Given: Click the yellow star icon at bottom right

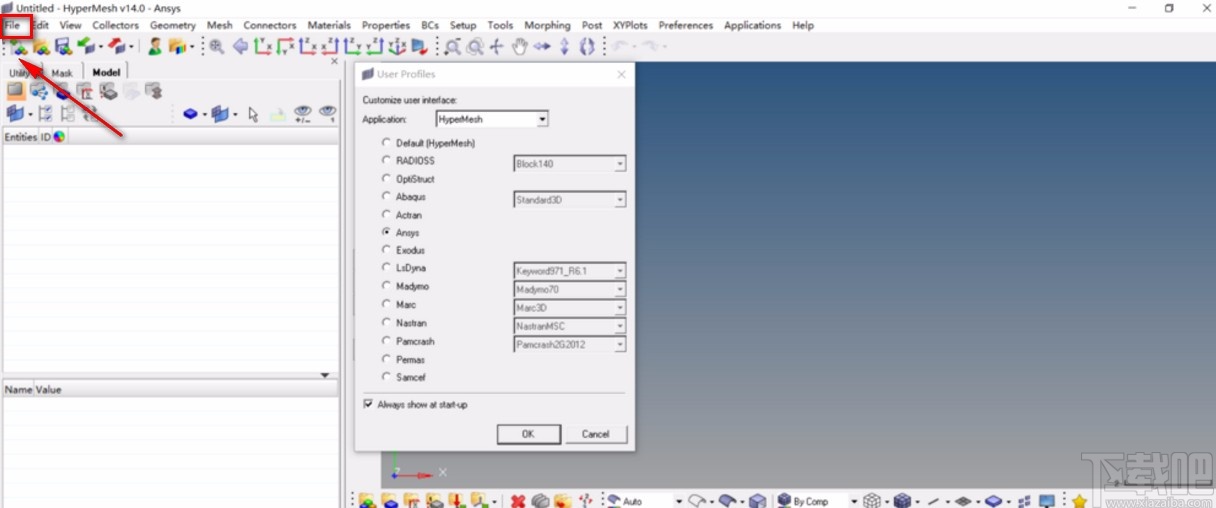Looking at the screenshot, I should point(1080,501).
